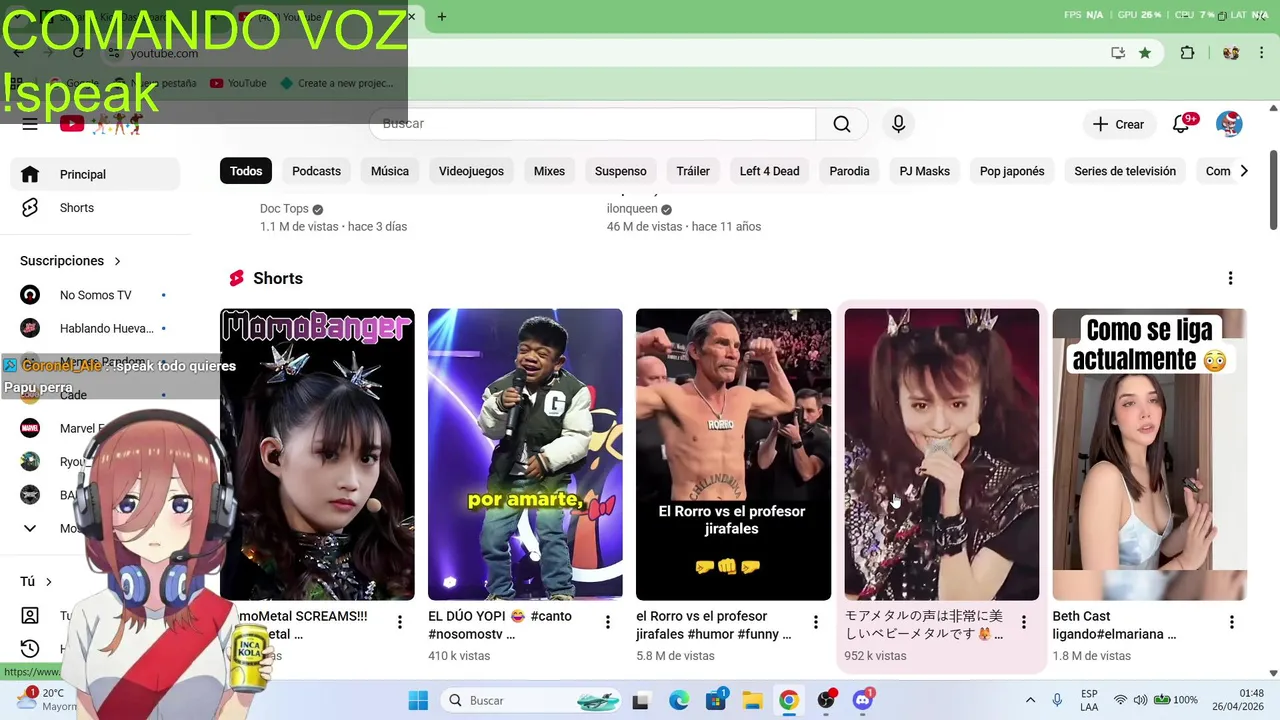Open the El Rorro vs profesor thumbnail
1280x720 pixels.
point(733,454)
